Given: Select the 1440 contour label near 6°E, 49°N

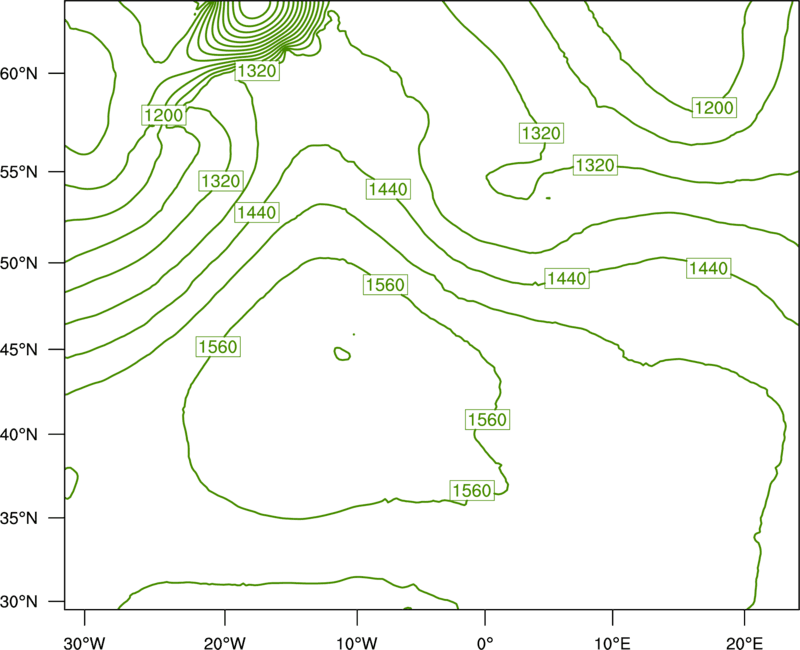Looking at the screenshot, I should tap(567, 279).
